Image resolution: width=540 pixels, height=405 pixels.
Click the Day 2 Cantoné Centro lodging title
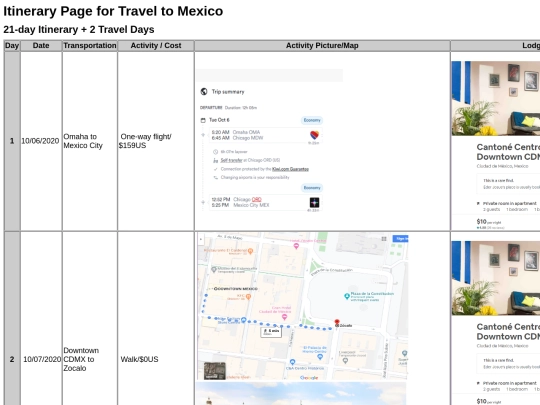click(508, 331)
